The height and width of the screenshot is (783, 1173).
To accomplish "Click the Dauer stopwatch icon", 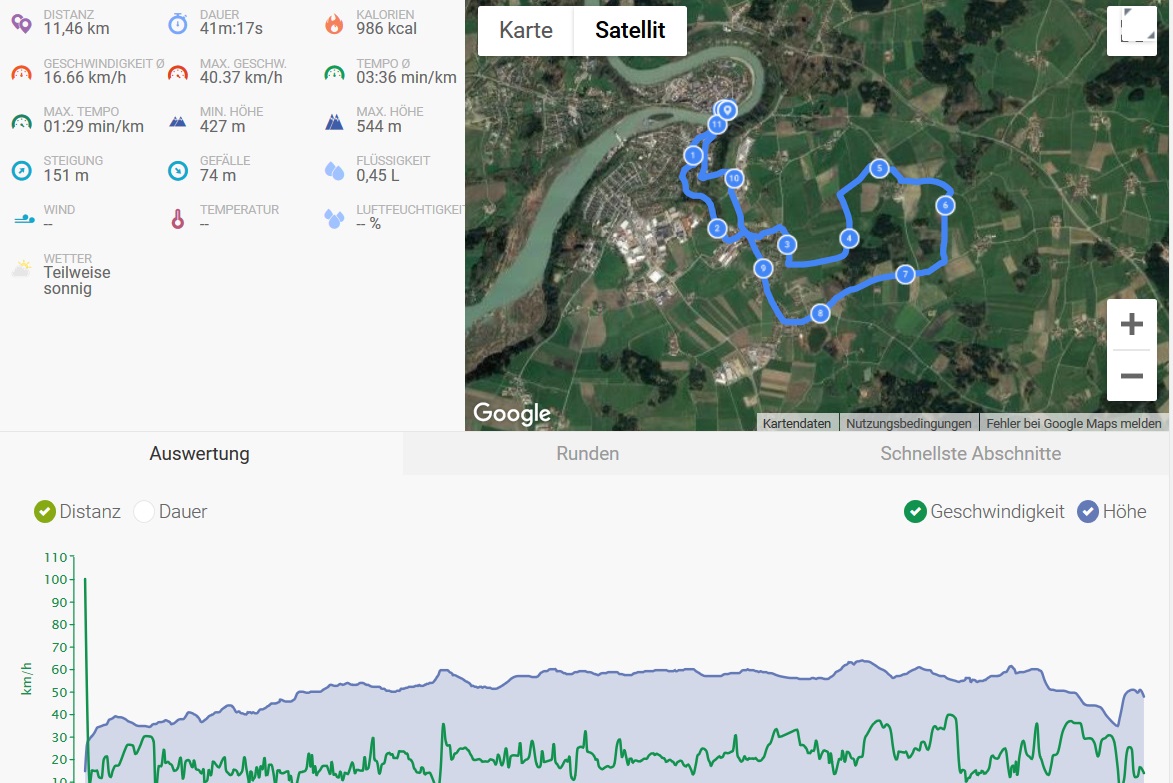I will click(177, 23).
